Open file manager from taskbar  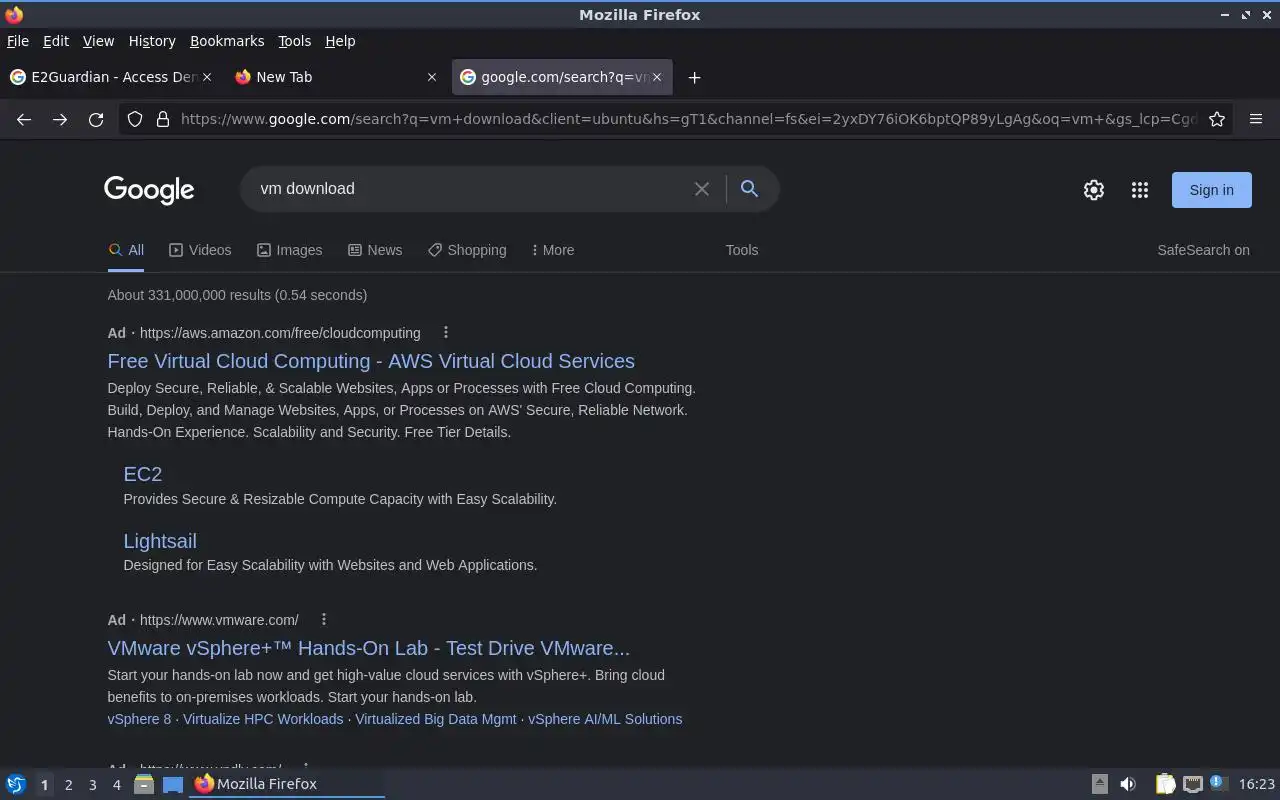point(144,784)
